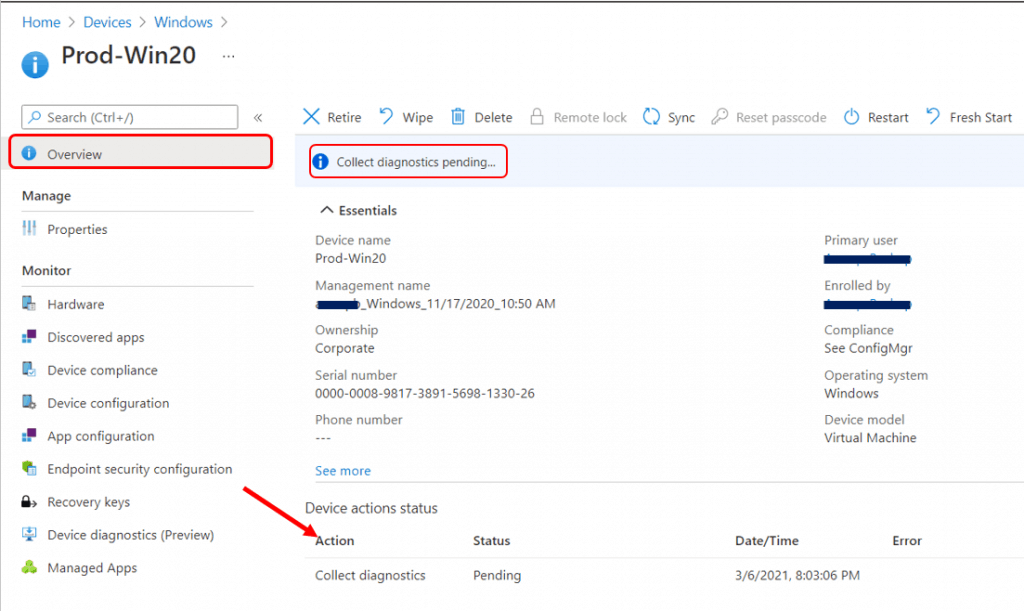1024x611 pixels.
Task: Click the Sync button label
Action: pyautogui.click(x=681, y=118)
